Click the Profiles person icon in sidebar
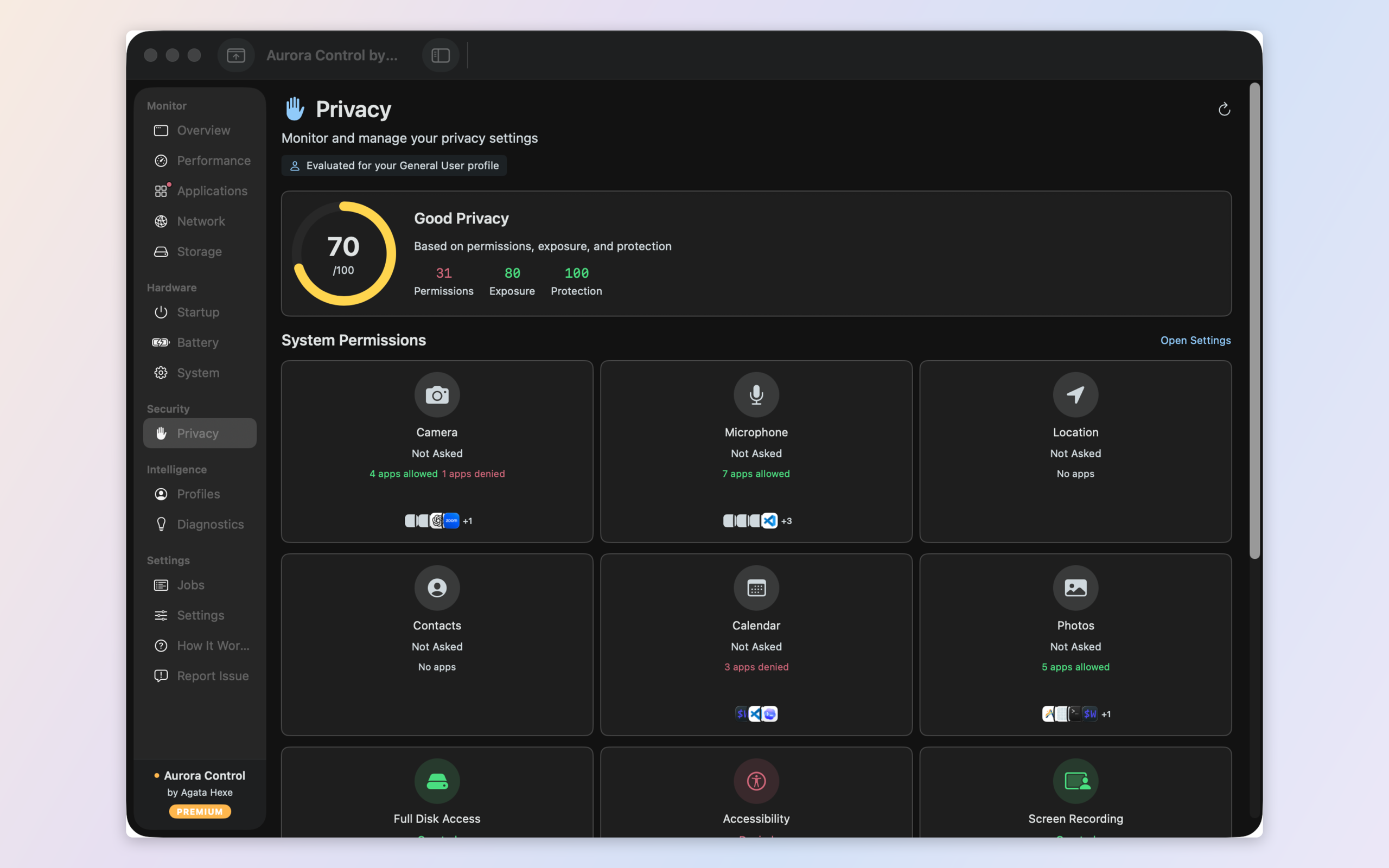 tap(161, 494)
